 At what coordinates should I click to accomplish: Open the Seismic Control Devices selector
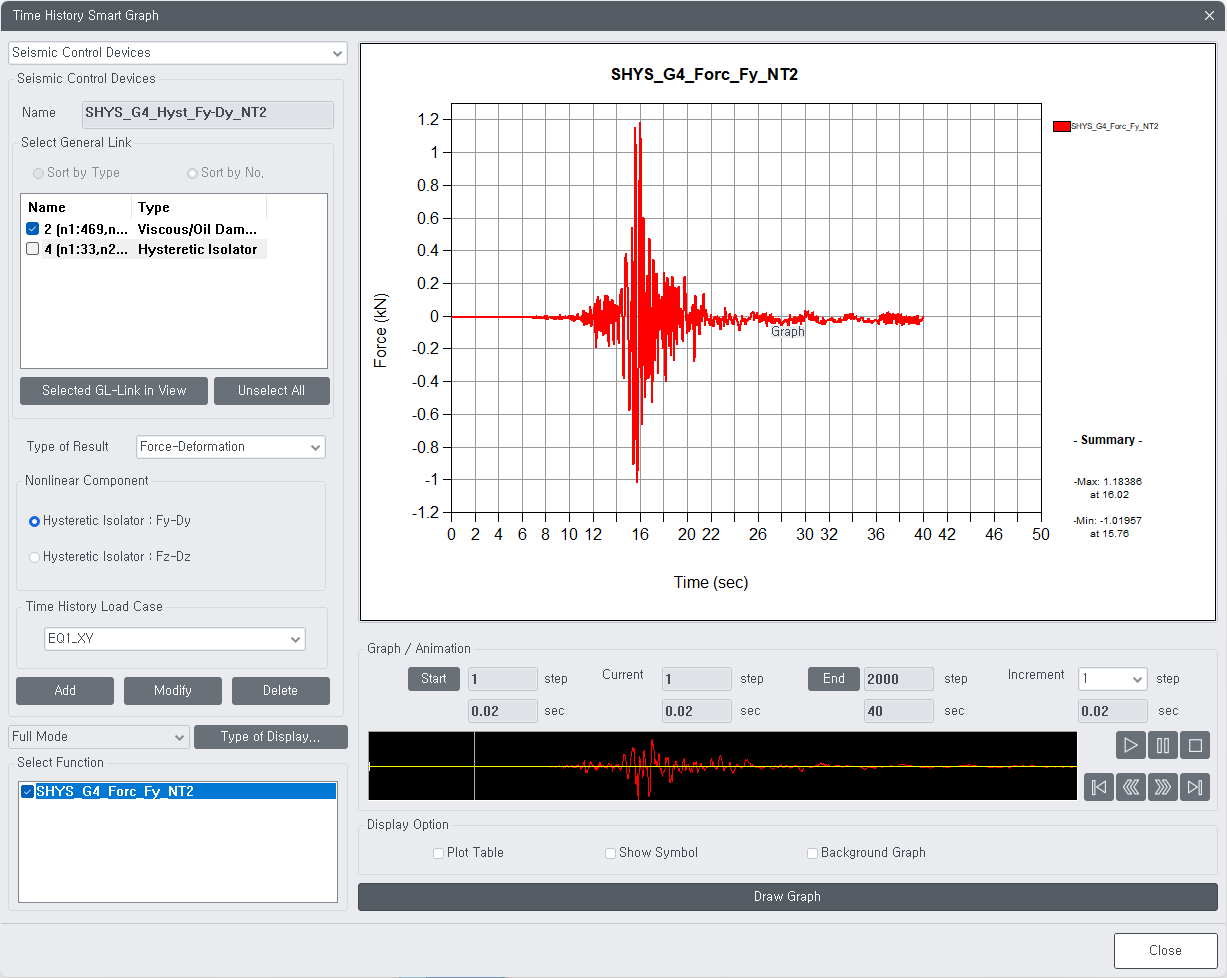click(x=177, y=51)
